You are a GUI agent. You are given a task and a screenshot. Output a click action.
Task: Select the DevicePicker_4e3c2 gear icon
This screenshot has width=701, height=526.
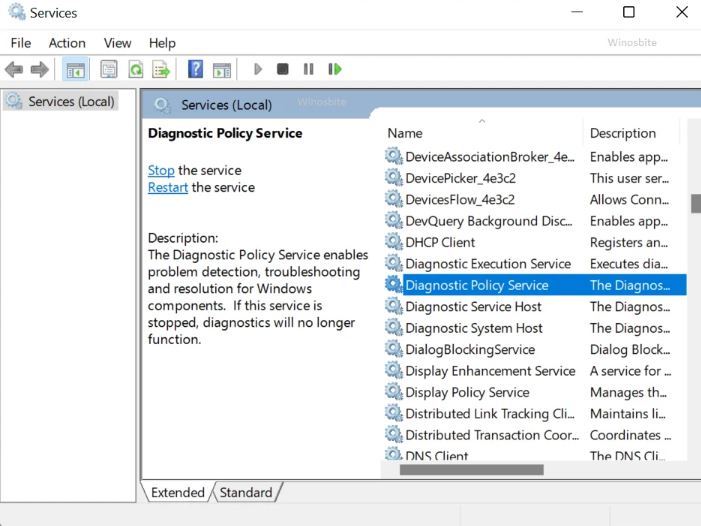[x=393, y=178]
